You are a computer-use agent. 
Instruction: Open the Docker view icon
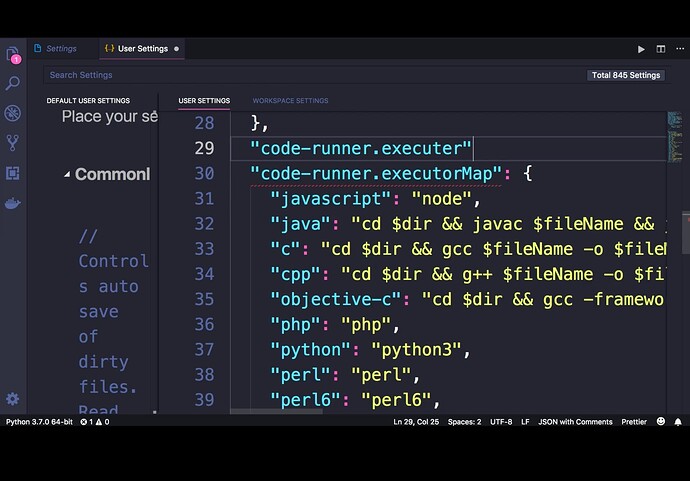(x=13, y=203)
